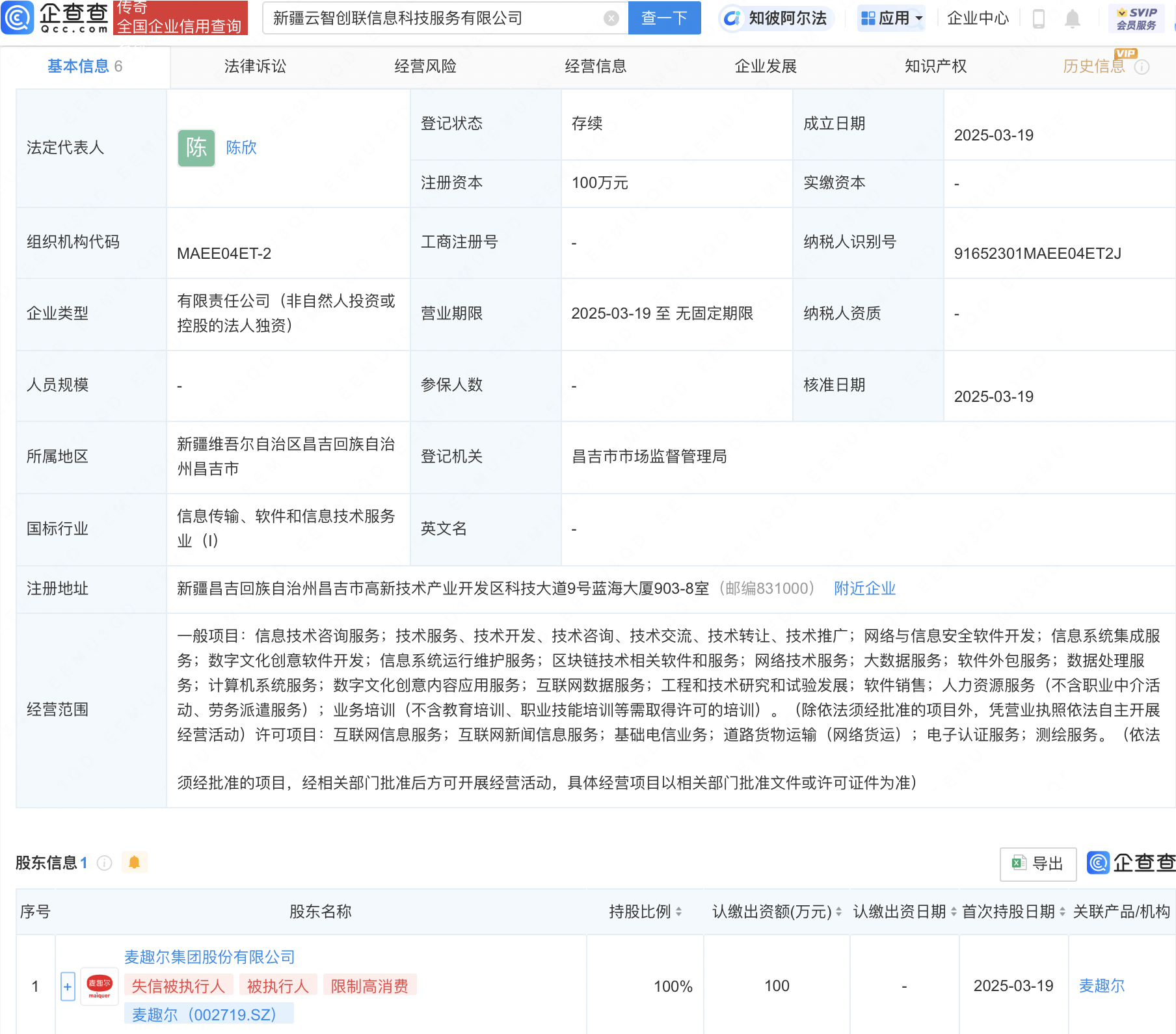Viewport: 1176px width, 1034px height.
Task: Click the Qichacha logo icon
Action: [x=18, y=18]
